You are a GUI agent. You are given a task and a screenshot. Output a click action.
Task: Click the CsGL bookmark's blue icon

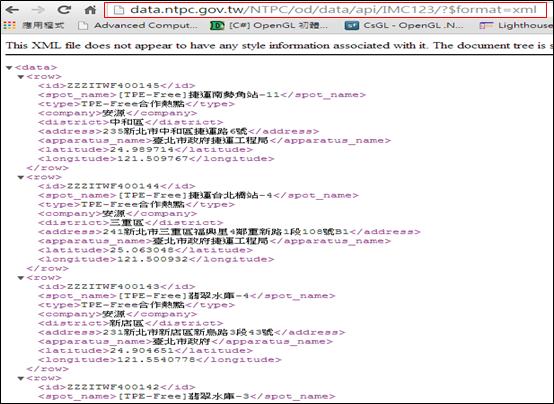pyautogui.click(x=352, y=25)
